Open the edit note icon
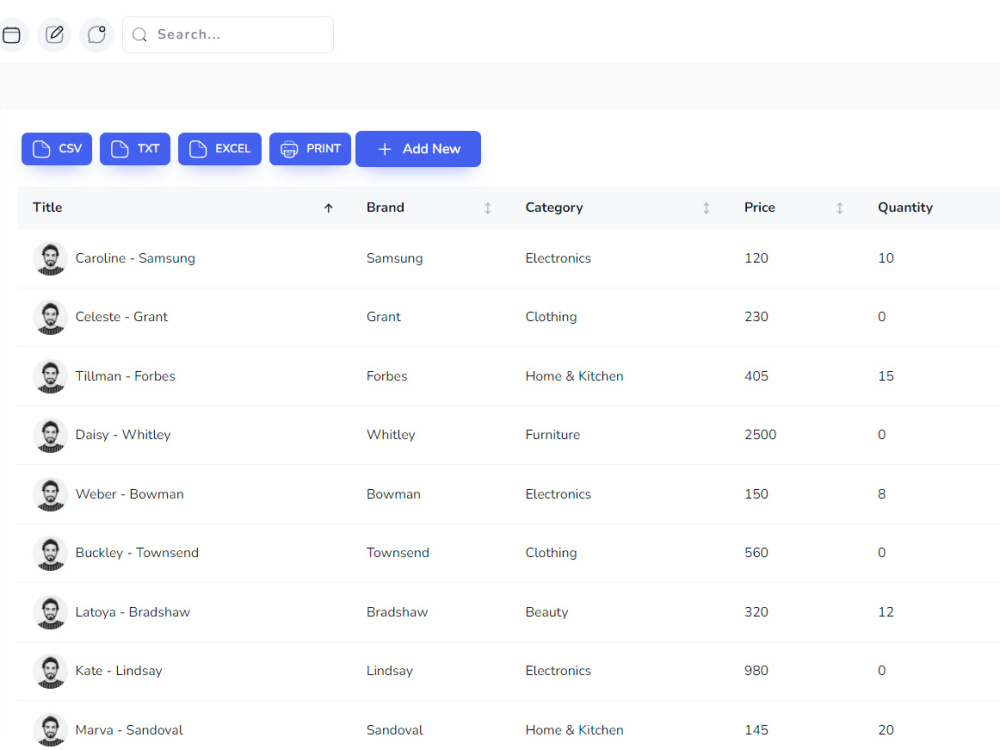 54,34
